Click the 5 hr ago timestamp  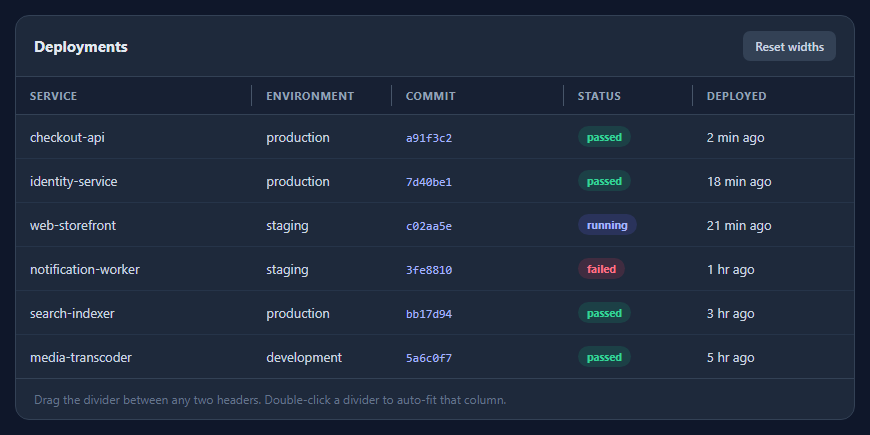point(730,357)
